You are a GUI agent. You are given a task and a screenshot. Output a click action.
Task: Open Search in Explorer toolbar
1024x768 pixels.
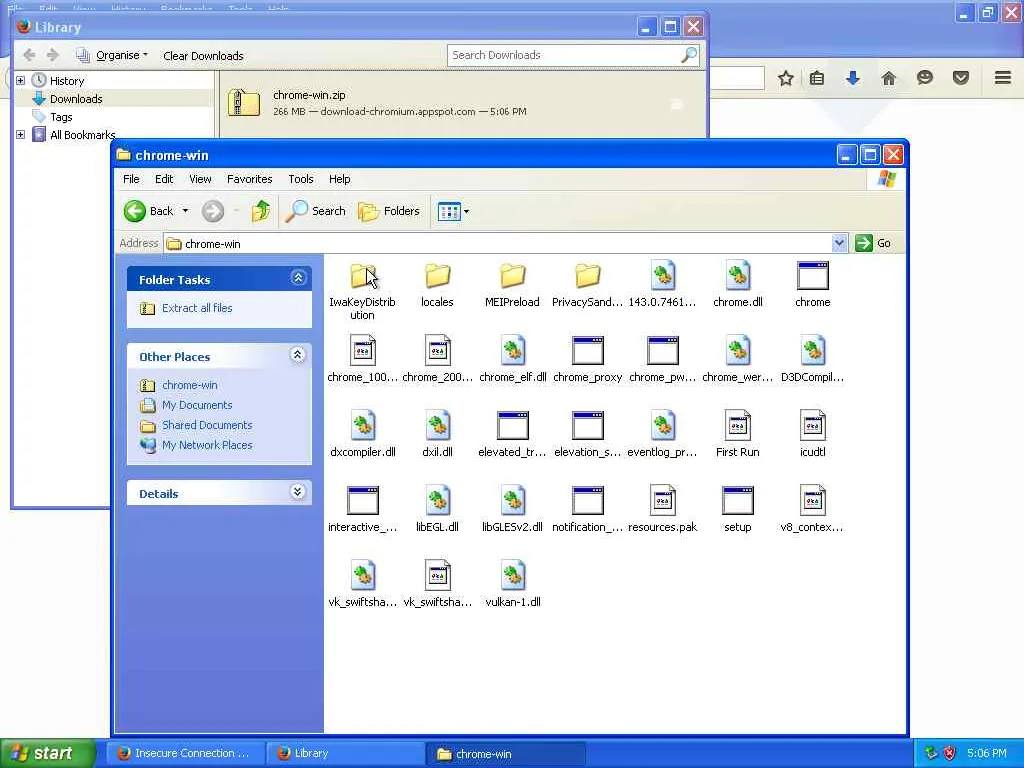point(315,211)
